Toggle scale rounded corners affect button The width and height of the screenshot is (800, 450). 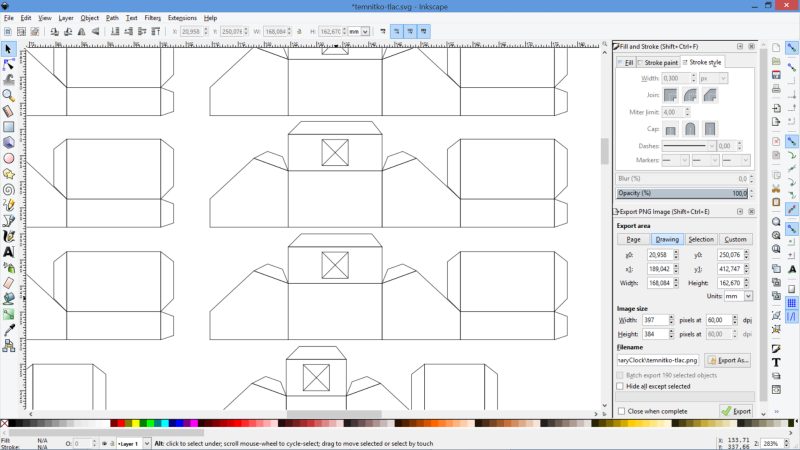point(396,32)
